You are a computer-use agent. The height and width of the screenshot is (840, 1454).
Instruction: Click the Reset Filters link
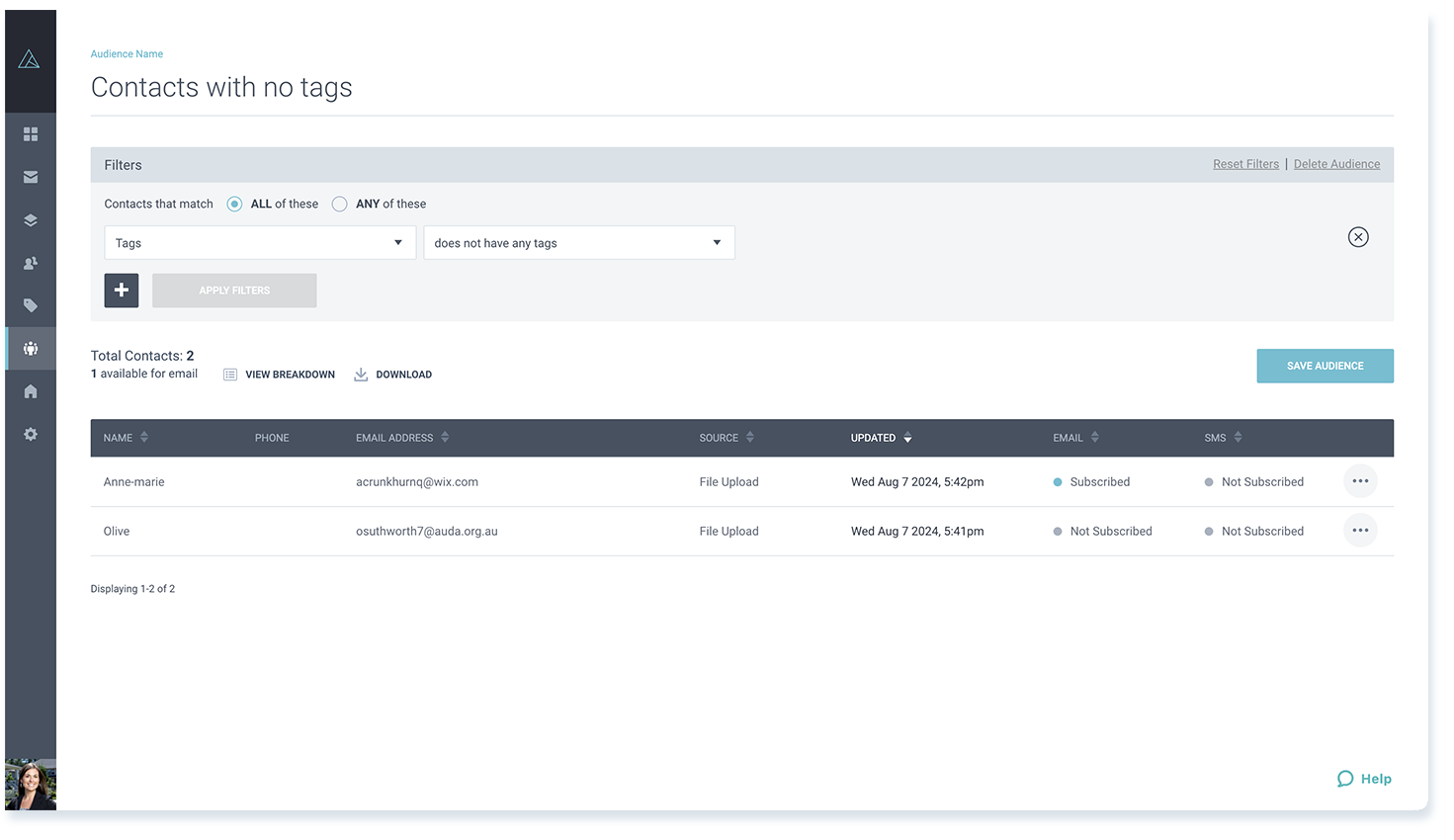click(1245, 164)
